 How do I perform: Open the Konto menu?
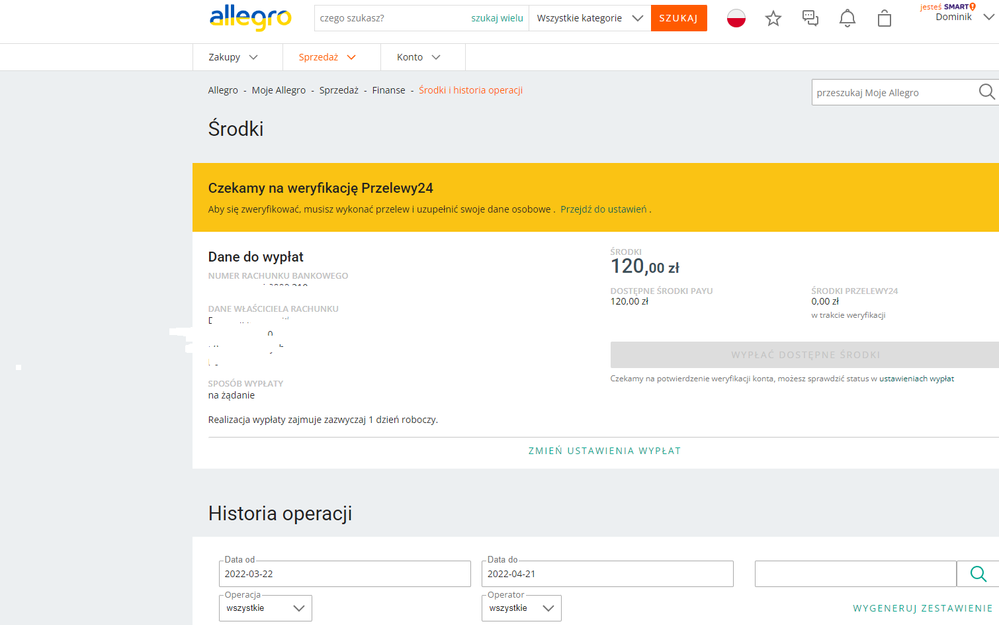click(419, 57)
